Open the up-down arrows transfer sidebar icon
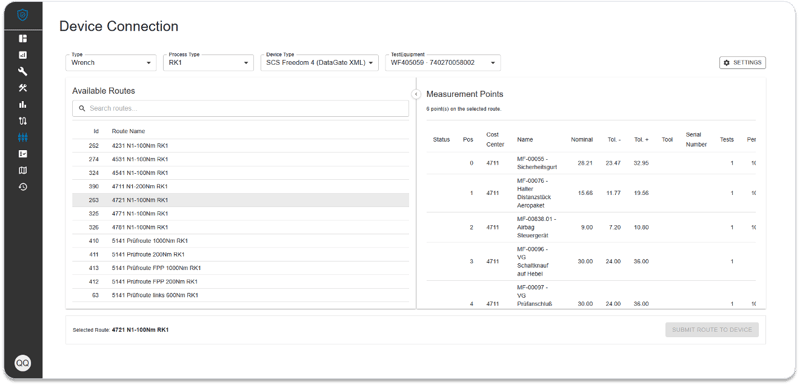The width and height of the screenshot is (800, 385). coord(22,121)
